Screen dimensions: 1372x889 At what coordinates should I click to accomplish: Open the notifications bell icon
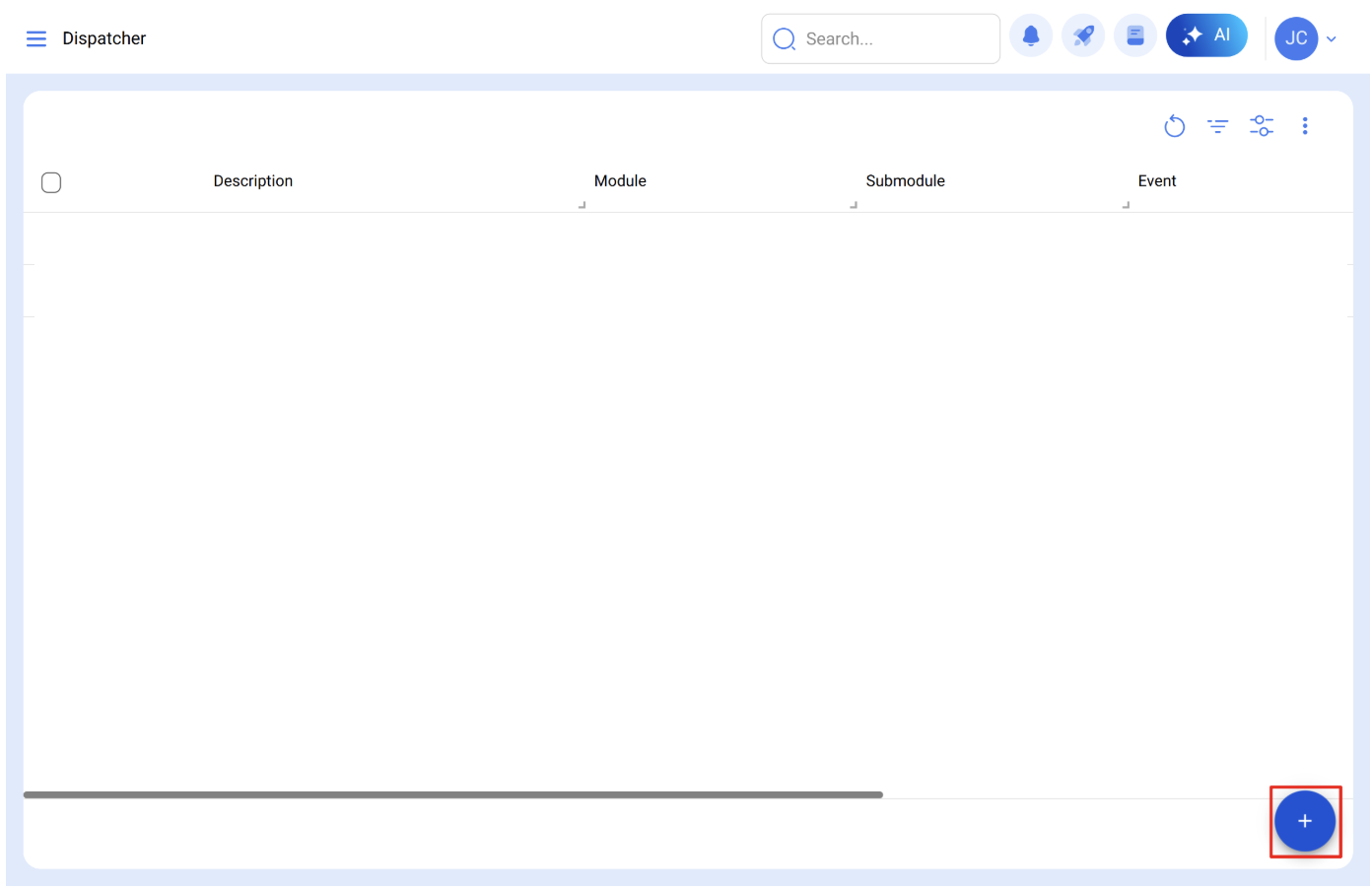pos(1031,35)
